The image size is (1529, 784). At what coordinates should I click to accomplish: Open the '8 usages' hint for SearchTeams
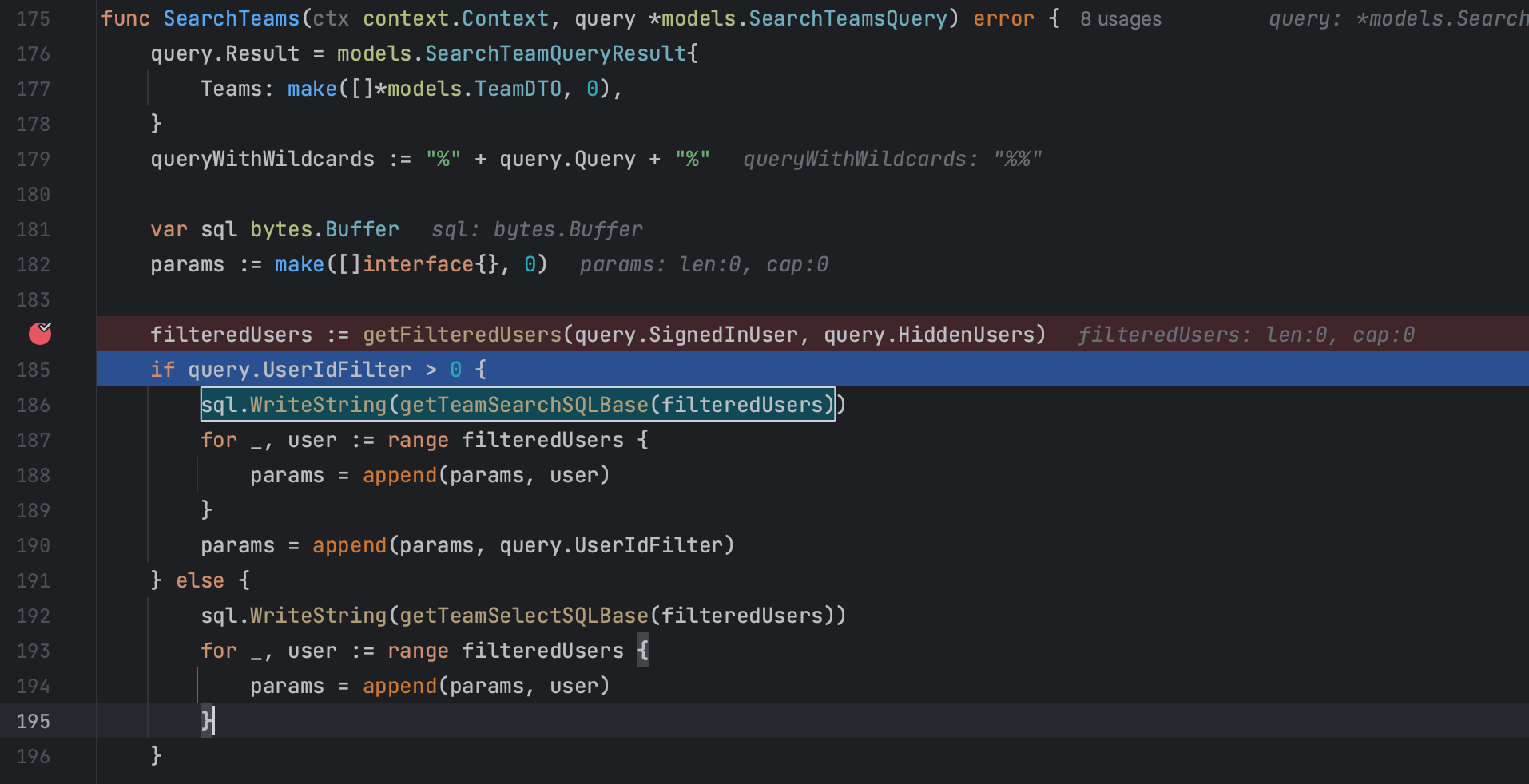1120,18
